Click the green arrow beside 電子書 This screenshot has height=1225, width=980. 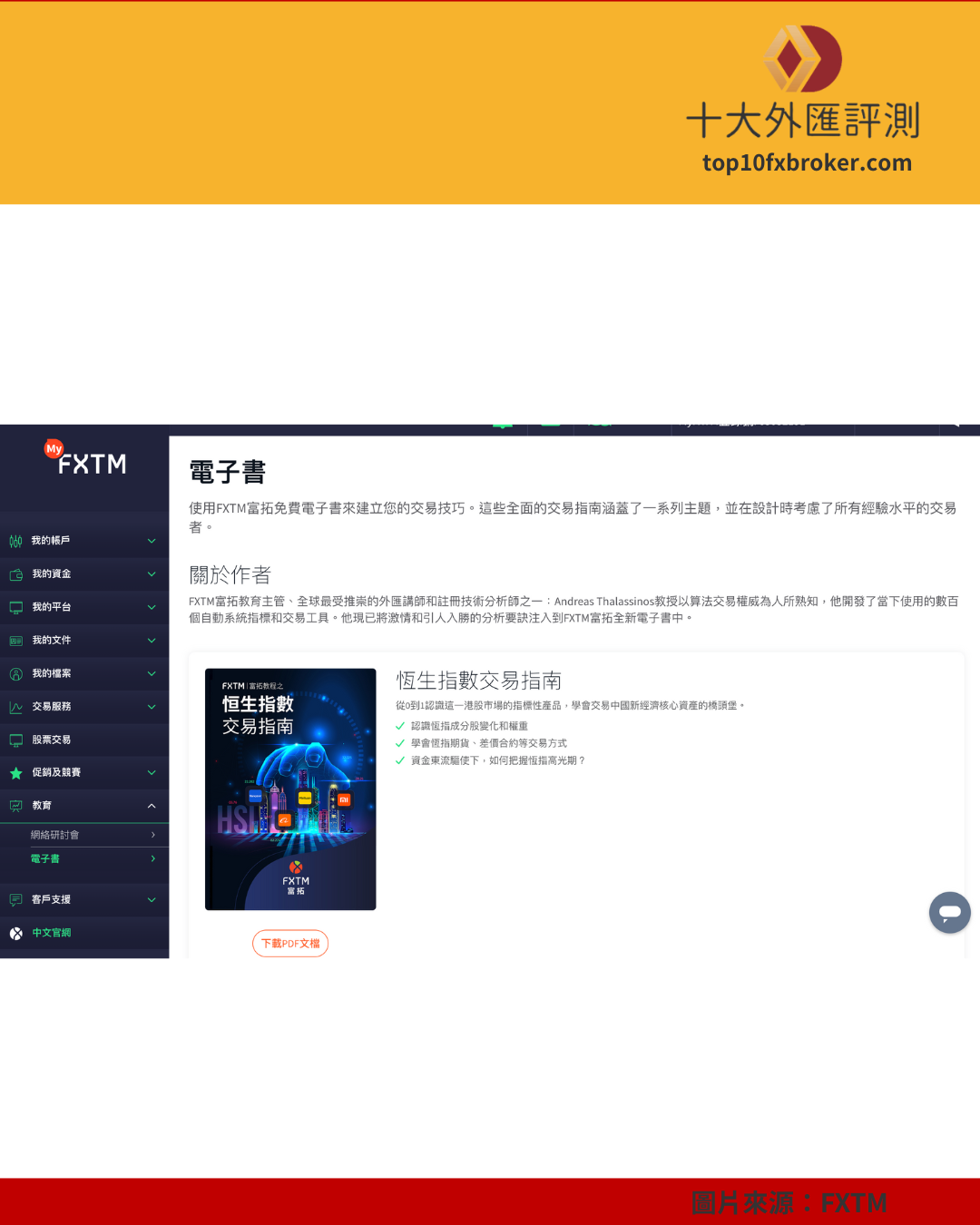tap(153, 858)
